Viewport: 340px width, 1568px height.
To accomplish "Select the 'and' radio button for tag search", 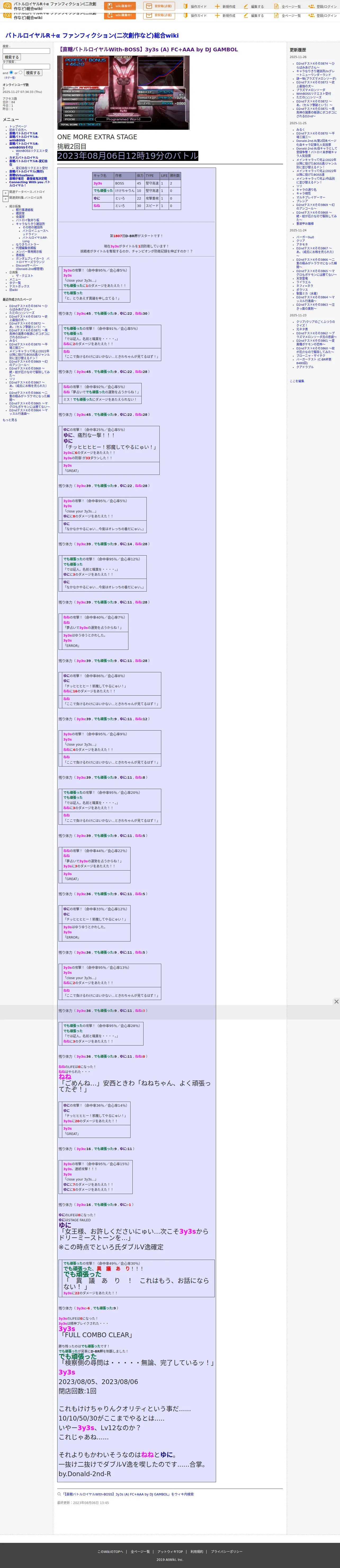I will click(x=11, y=73).
